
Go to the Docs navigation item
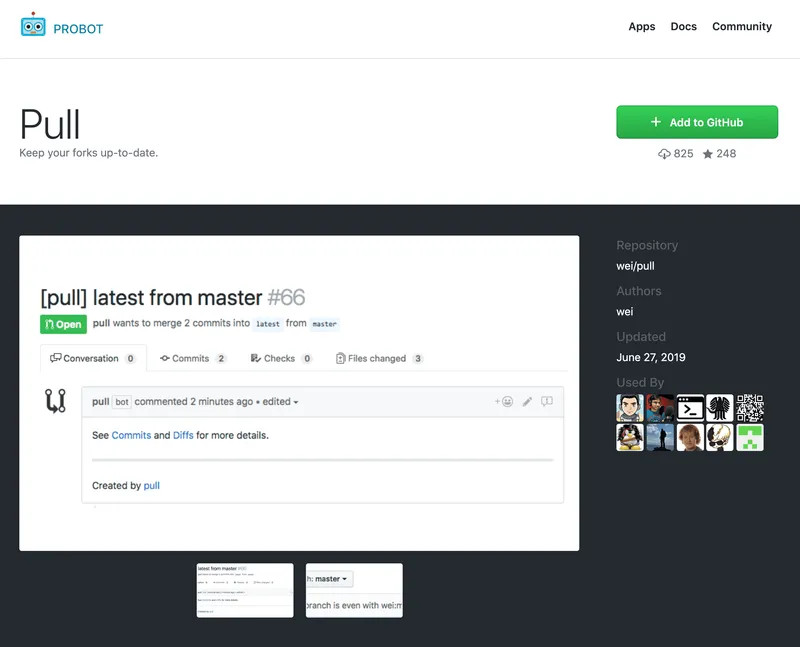point(683,27)
